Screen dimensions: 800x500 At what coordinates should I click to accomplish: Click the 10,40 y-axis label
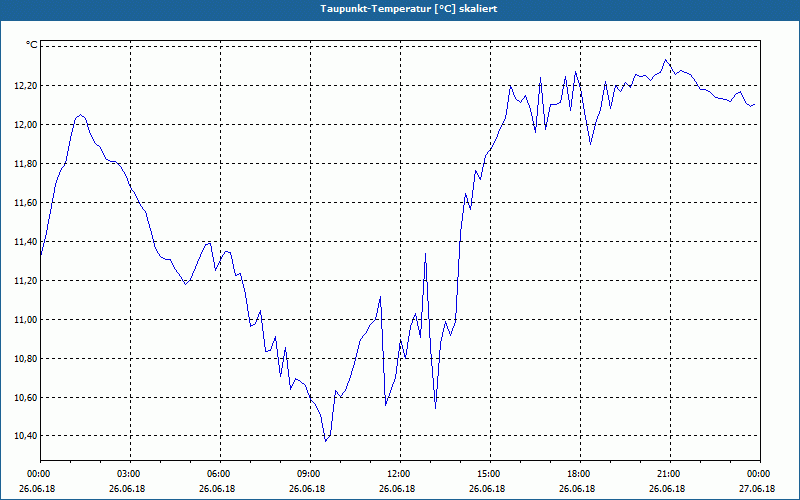tap(26, 435)
